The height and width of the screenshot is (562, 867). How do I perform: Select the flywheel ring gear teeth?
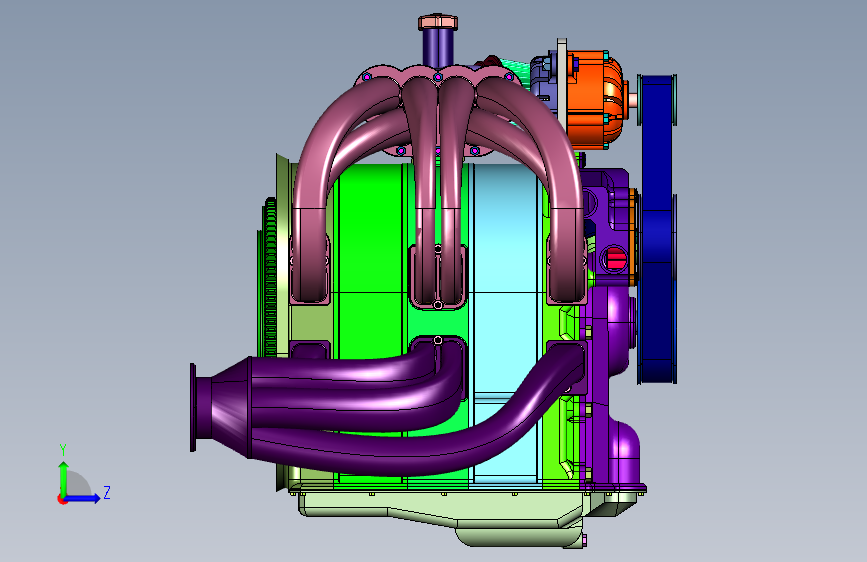[x=269, y=279]
